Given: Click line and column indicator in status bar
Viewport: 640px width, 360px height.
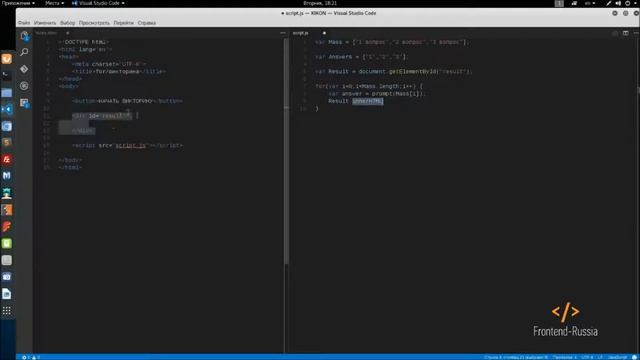Looking at the screenshot, I should [516, 357].
